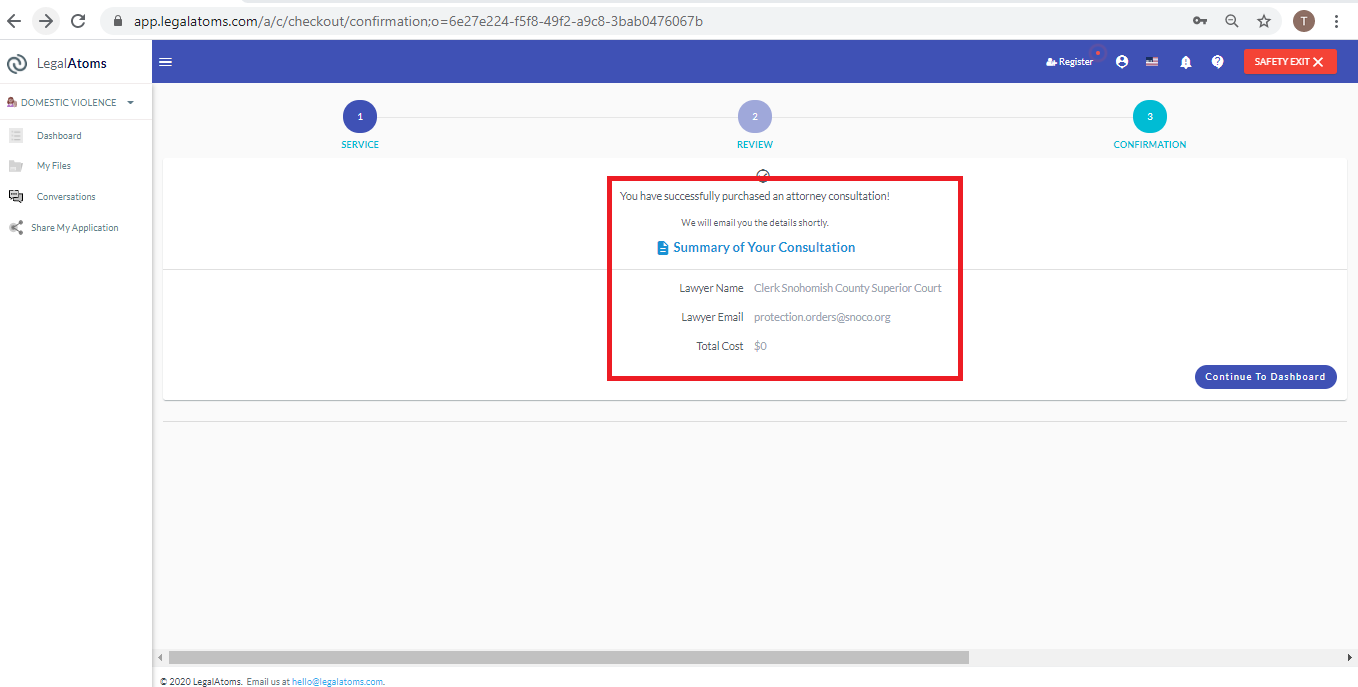Click the hello@legalatoms.com email link
Screen dimensions: 1358x687
[337, 682]
